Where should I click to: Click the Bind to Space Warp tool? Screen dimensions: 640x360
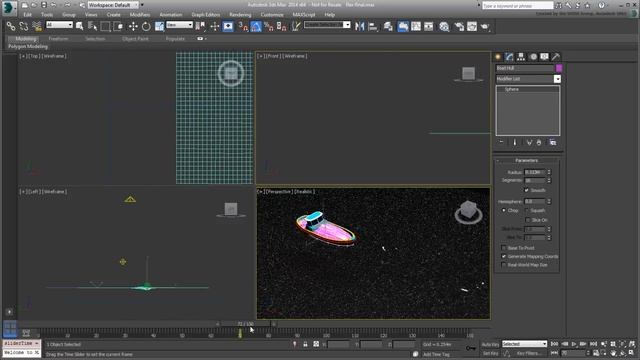(x=37, y=27)
